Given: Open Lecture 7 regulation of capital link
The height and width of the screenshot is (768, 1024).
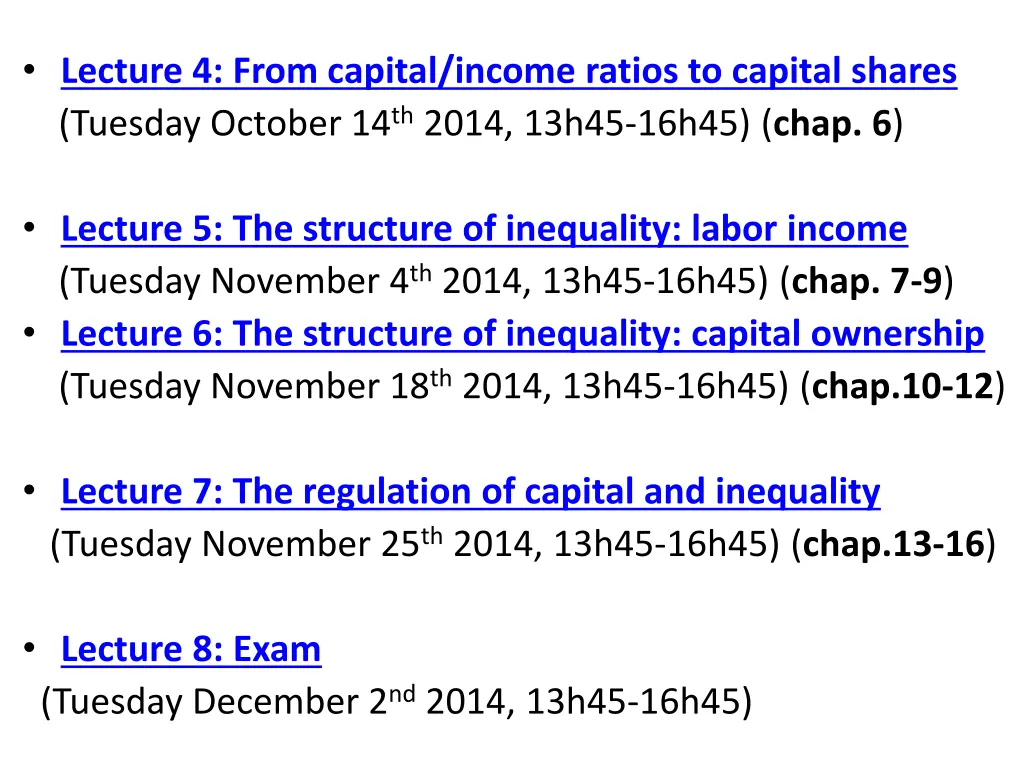Looking at the screenshot, I should coord(470,492).
